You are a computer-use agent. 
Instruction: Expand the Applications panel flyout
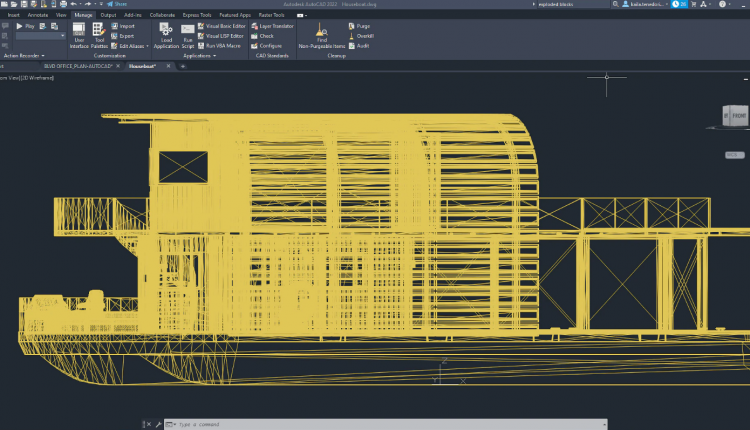(214, 56)
